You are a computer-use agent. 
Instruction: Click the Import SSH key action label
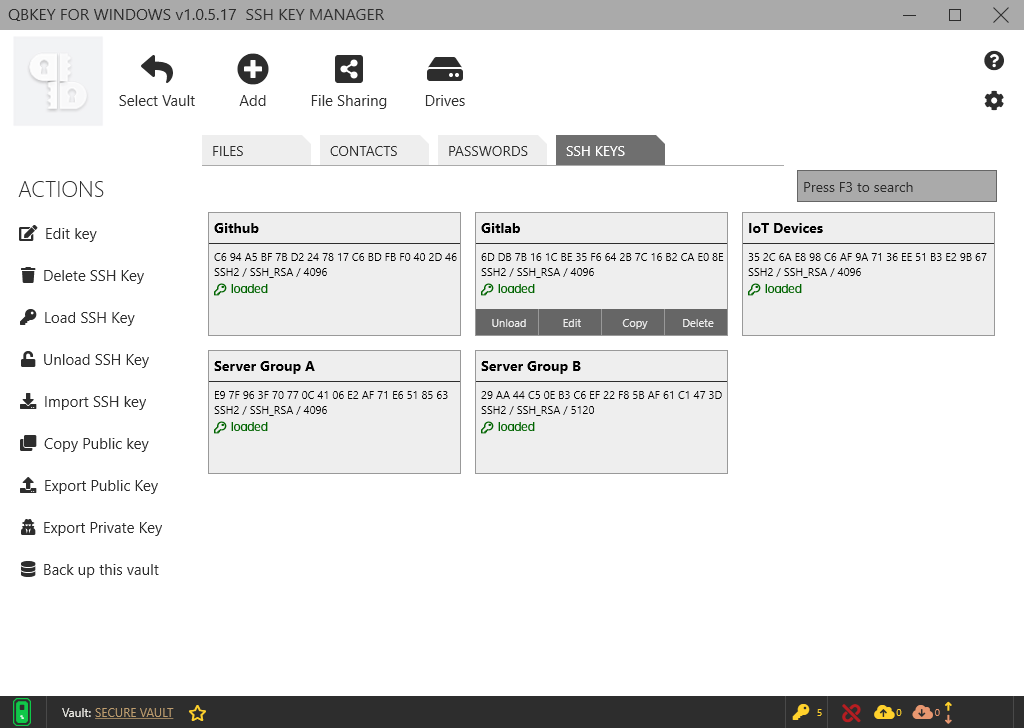pos(95,402)
